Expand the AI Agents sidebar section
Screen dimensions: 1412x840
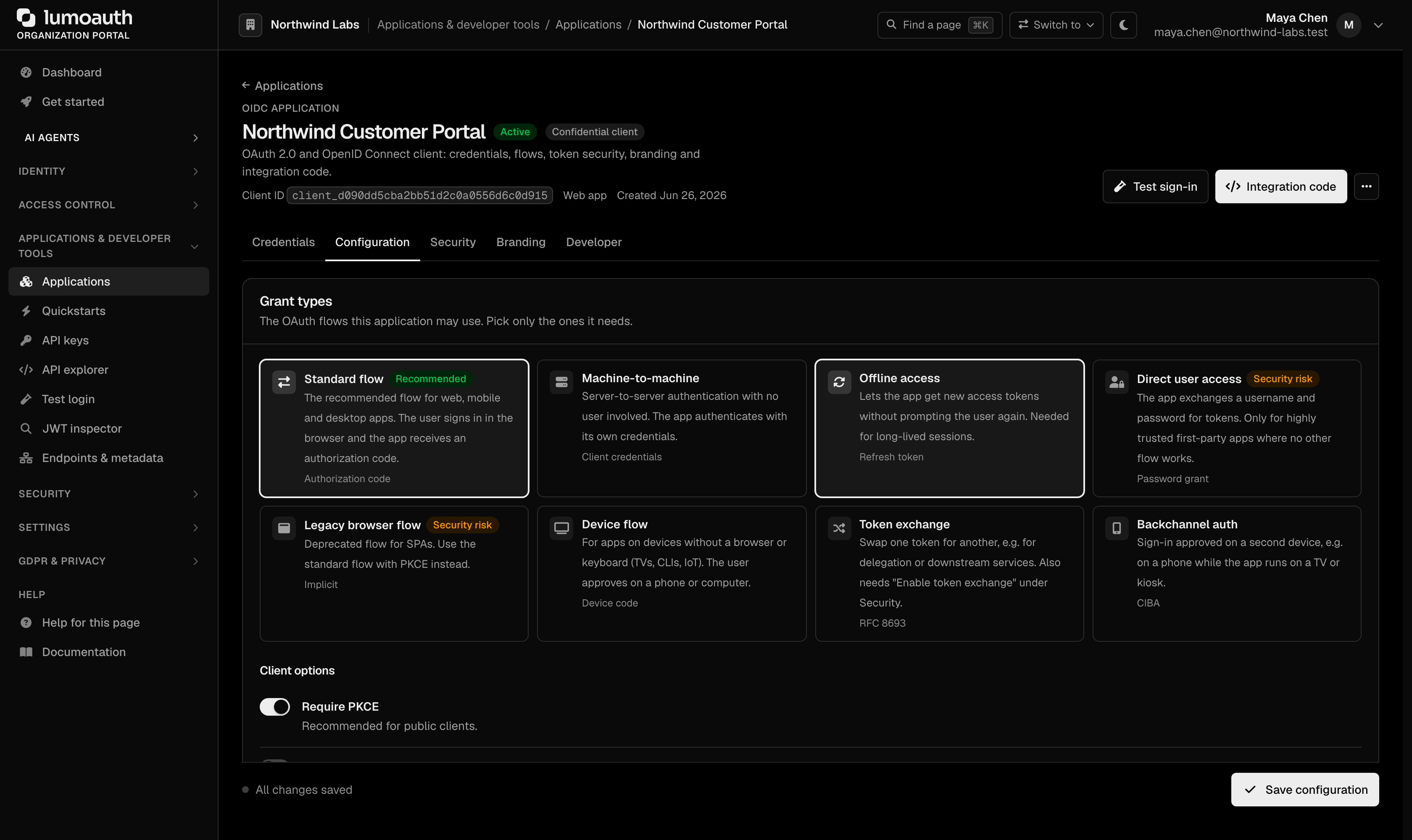[x=109, y=137]
